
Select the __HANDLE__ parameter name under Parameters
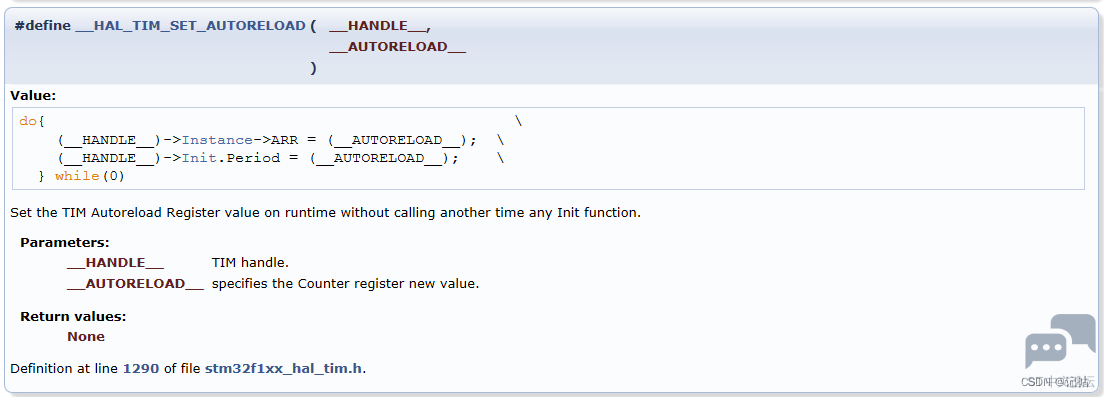click(x=115, y=263)
